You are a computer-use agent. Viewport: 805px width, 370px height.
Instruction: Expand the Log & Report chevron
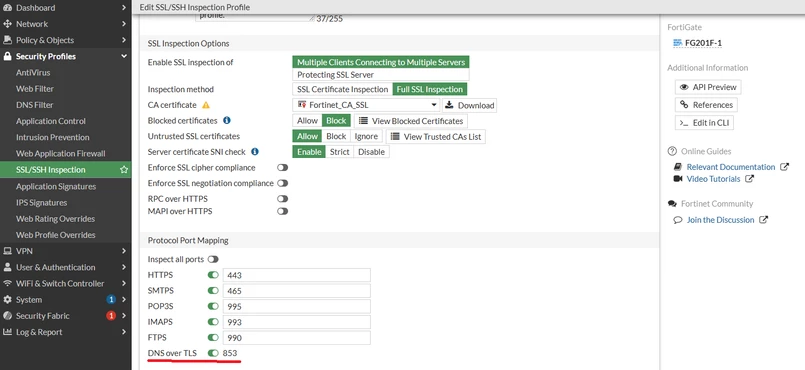[x=124, y=332]
